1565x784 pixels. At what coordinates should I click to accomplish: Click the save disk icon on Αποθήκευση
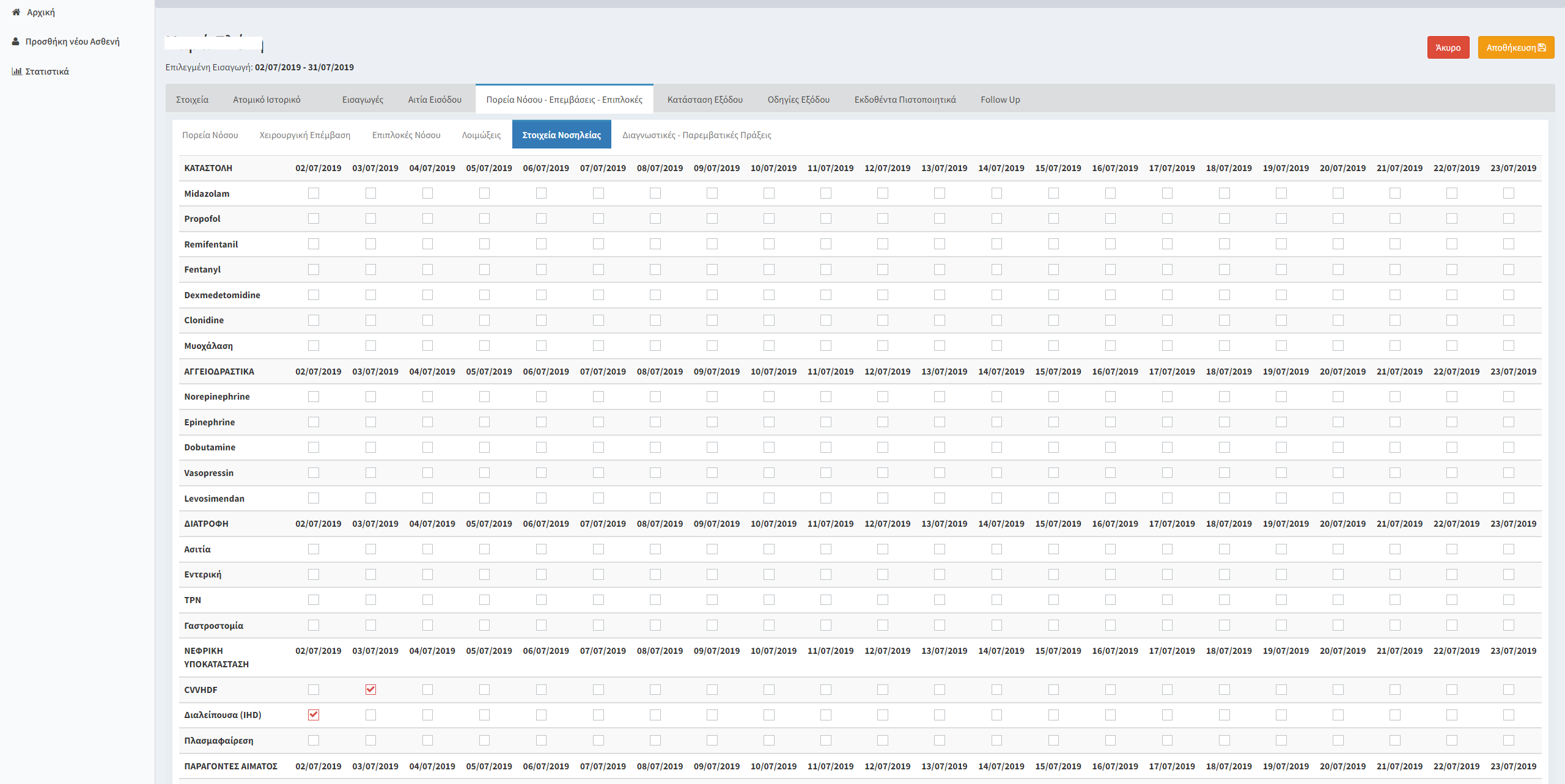(1542, 48)
